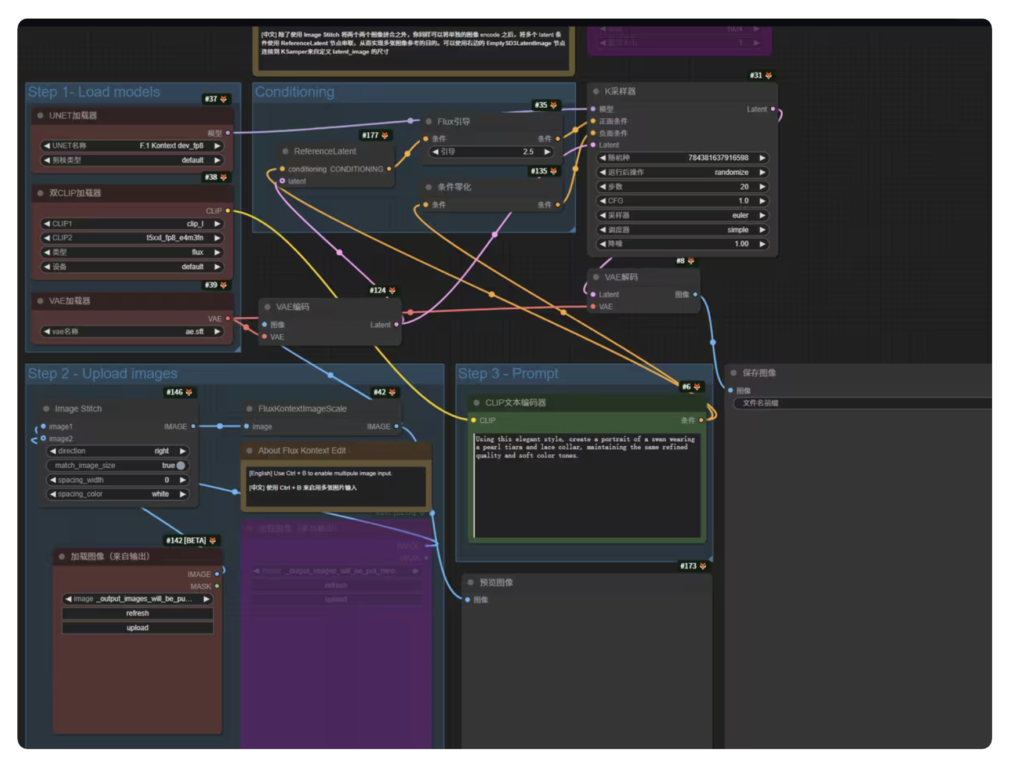Increase the spacing_width value of 0
Viewport: 1024px width, 774px height.
tap(182, 480)
